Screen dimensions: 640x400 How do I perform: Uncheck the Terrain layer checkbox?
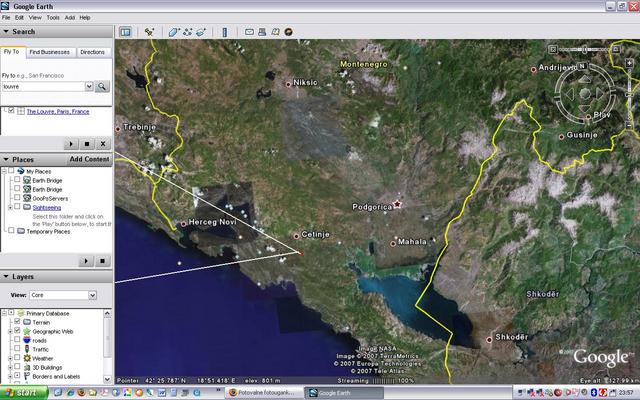click(17, 322)
